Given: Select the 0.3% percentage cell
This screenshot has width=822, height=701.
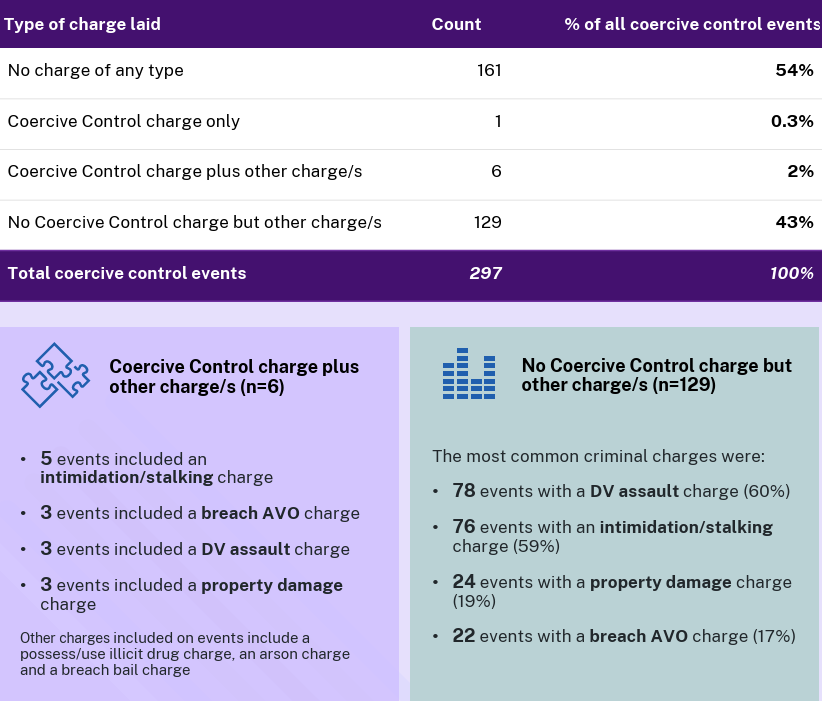Looking at the screenshot, I should click(x=792, y=121).
